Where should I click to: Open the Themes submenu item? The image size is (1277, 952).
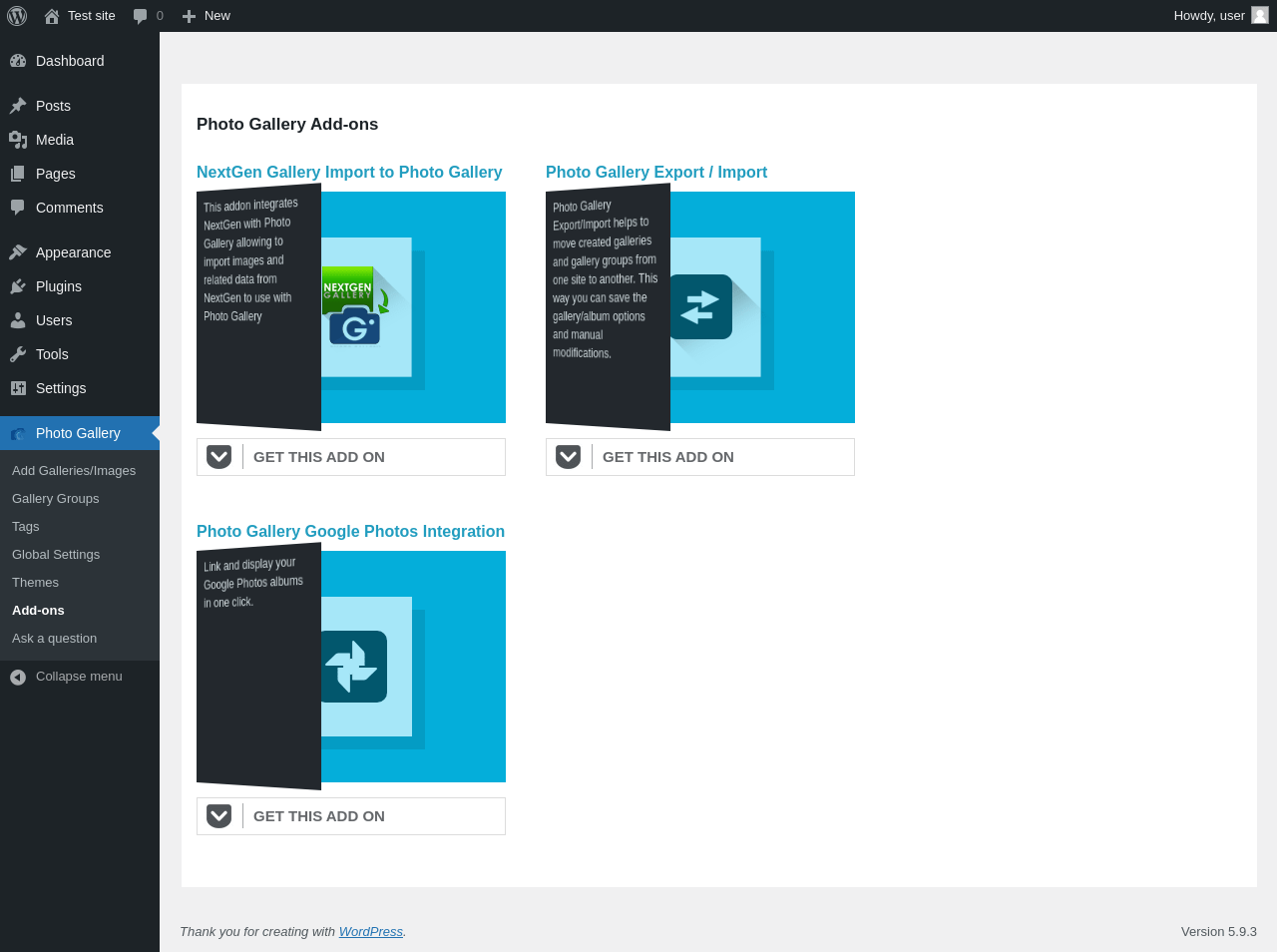36,583
